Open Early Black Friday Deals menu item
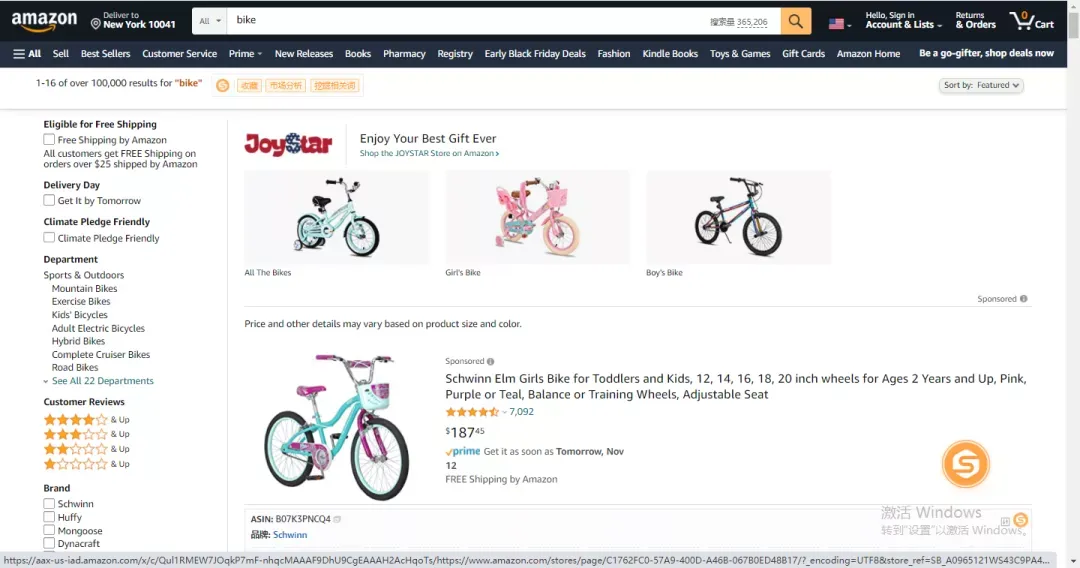Viewport: 1080px width, 568px height. click(535, 54)
